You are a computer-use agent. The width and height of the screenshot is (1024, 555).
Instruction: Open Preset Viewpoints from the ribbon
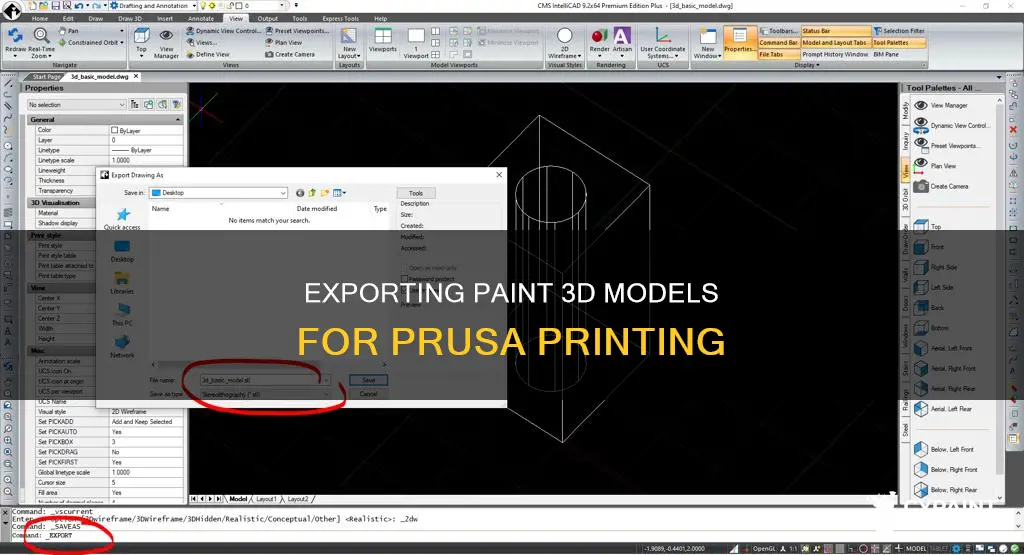(297, 31)
